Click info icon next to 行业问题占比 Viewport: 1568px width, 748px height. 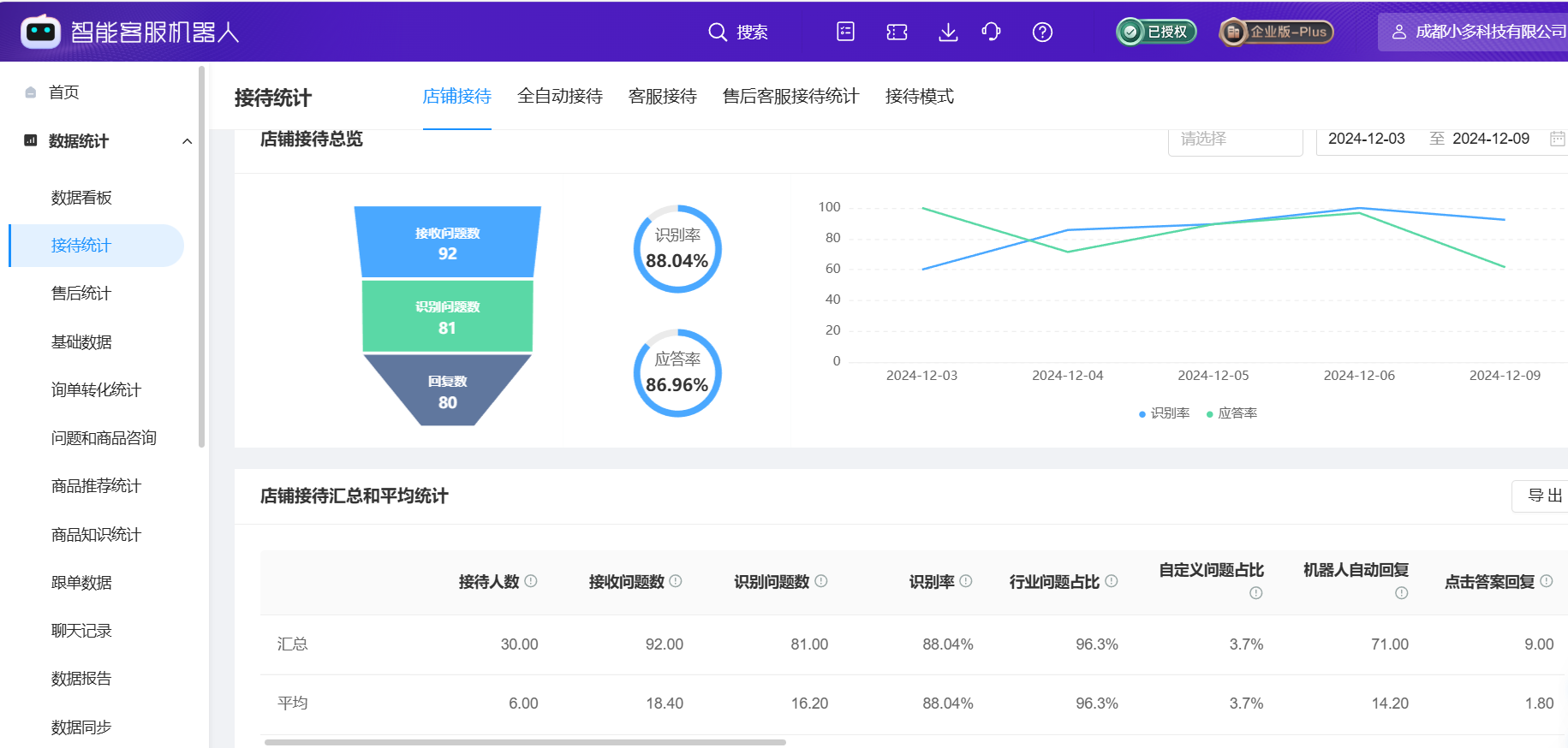coord(1112,581)
